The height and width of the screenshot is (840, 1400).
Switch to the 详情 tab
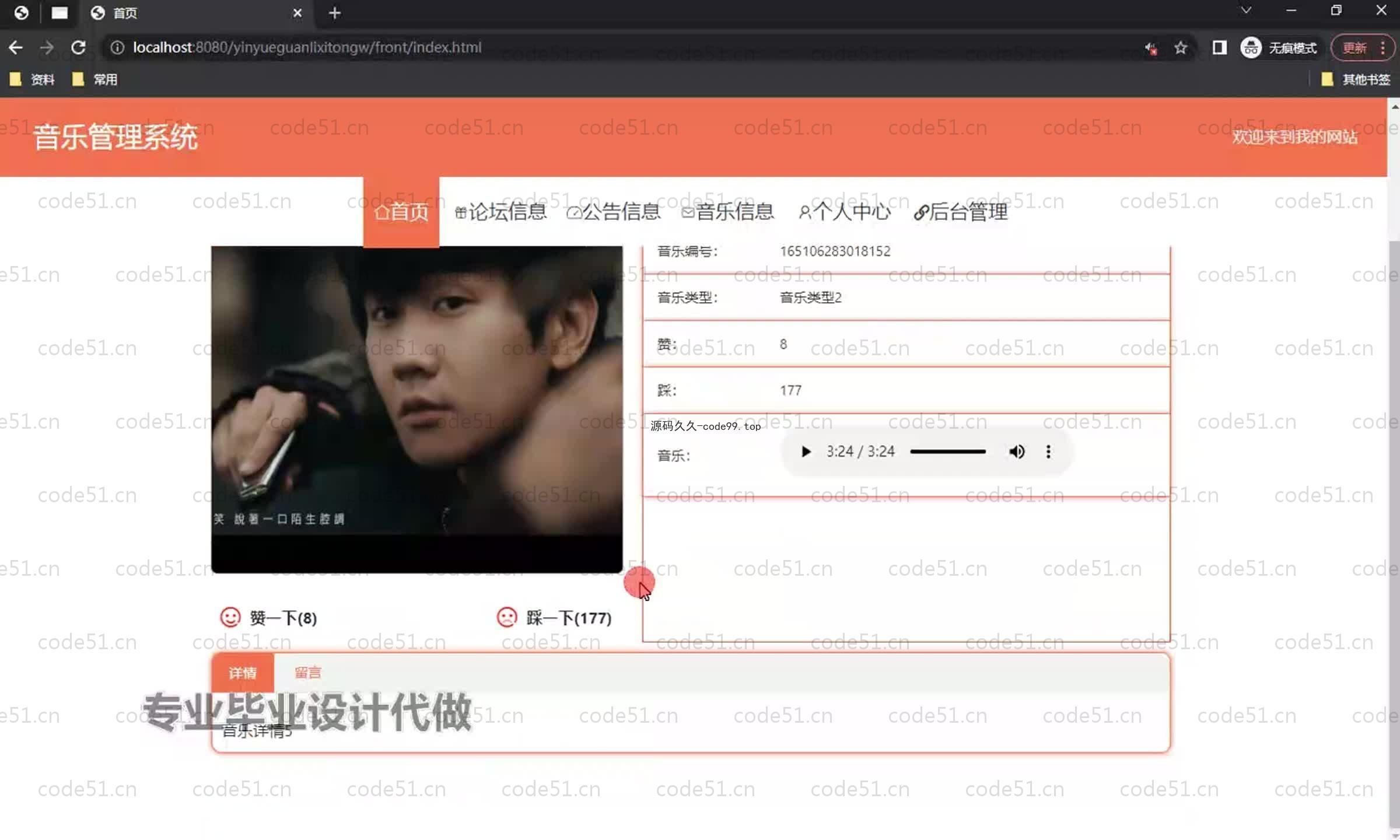click(243, 673)
